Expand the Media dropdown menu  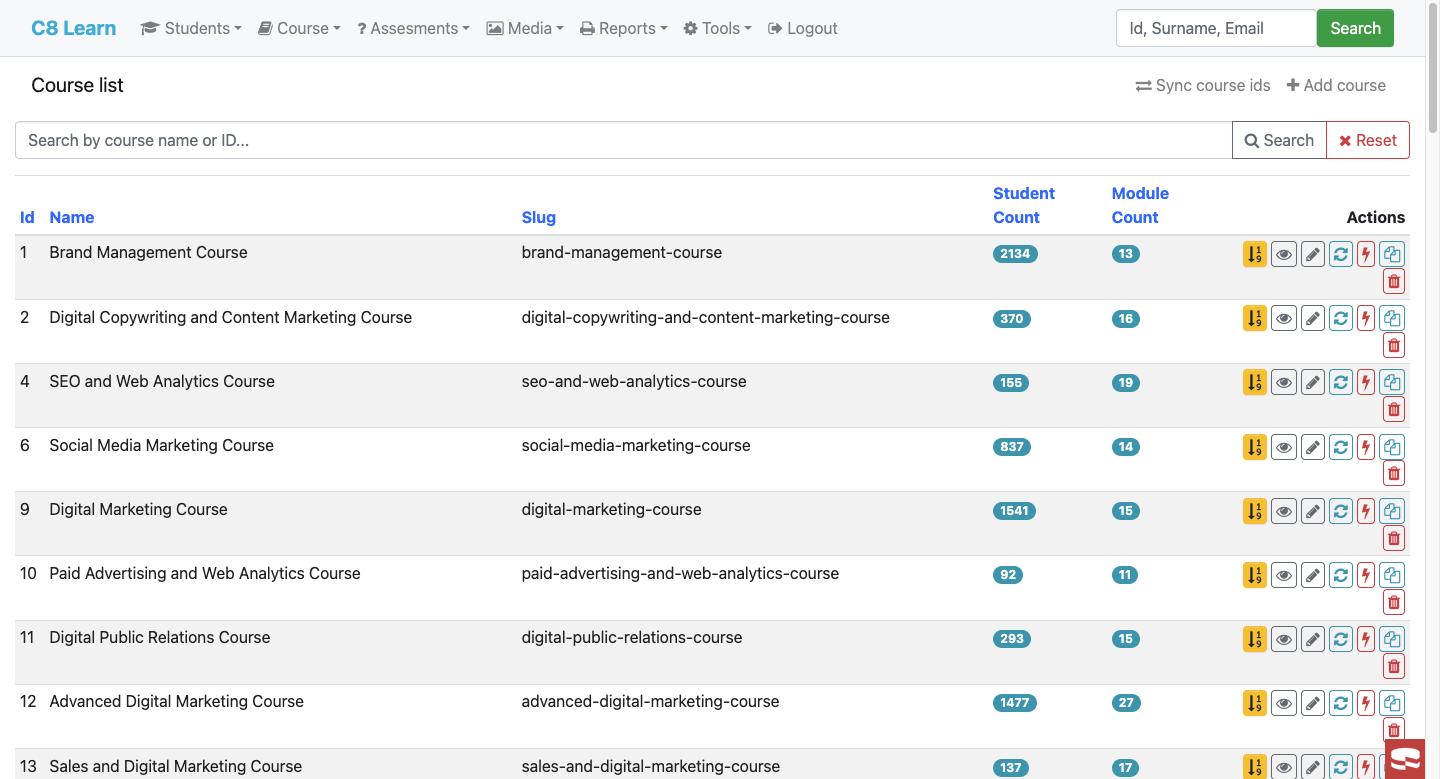pyautogui.click(x=525, y=28)
